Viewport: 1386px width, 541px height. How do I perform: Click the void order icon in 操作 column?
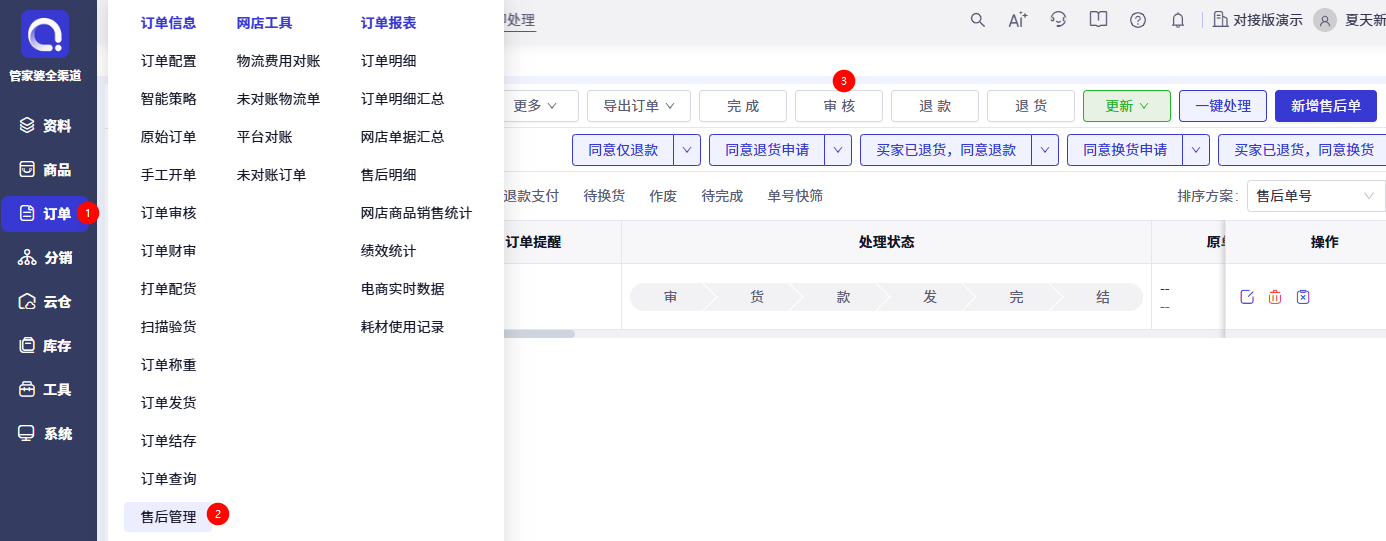[x=1303, y=297]
